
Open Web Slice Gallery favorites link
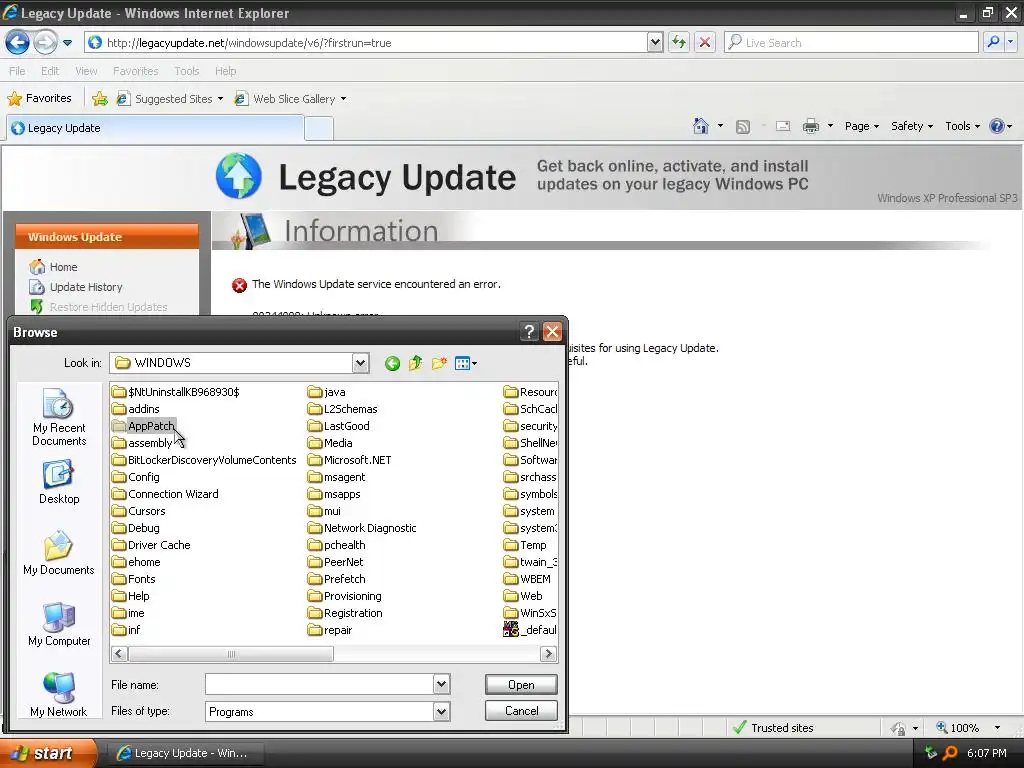(291, 99)
